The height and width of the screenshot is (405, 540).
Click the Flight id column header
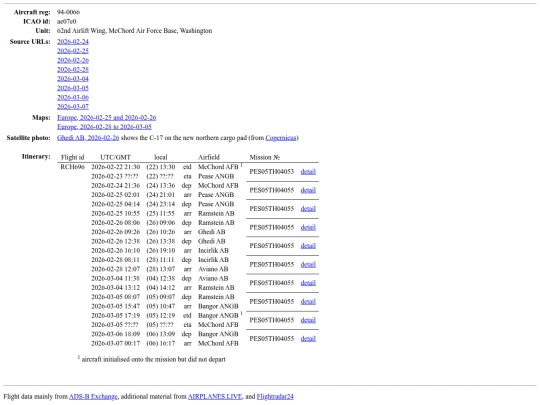tap(72, 157)
